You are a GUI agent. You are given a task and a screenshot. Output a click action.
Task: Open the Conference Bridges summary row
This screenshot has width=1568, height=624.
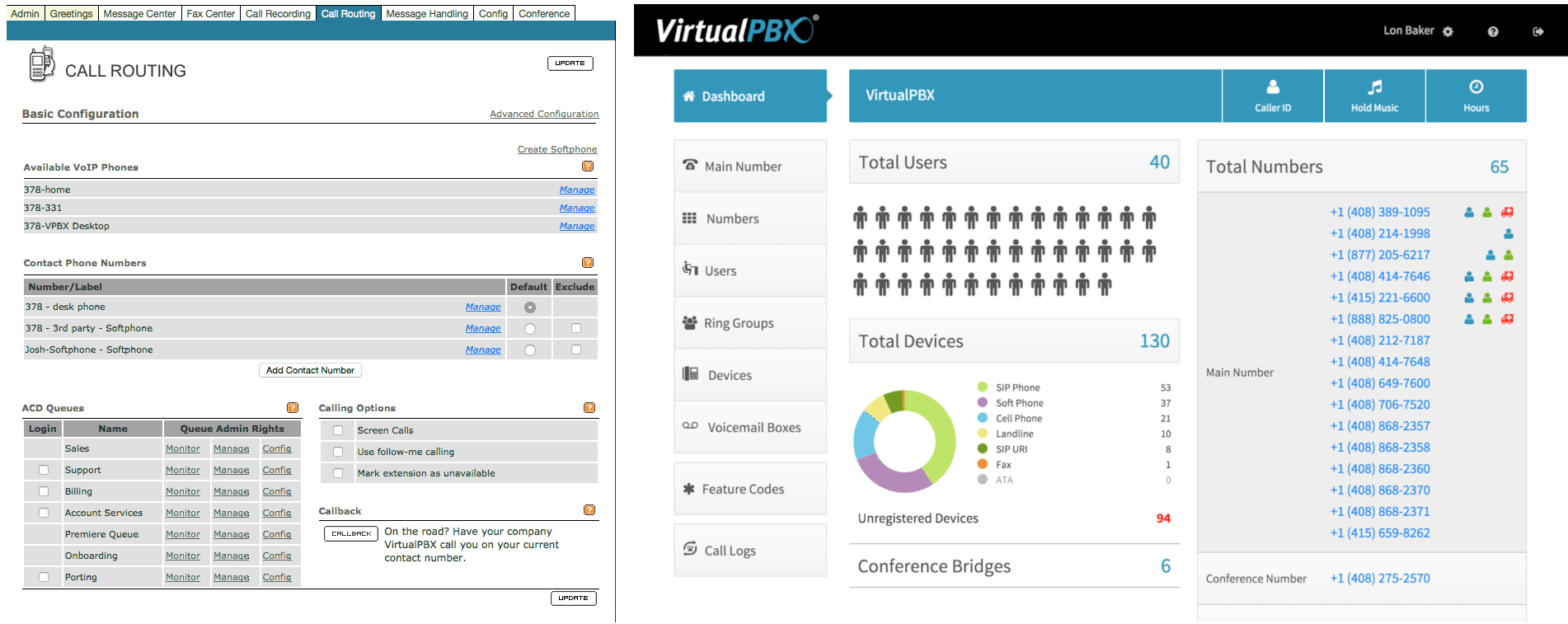[x=1014, y=566]
